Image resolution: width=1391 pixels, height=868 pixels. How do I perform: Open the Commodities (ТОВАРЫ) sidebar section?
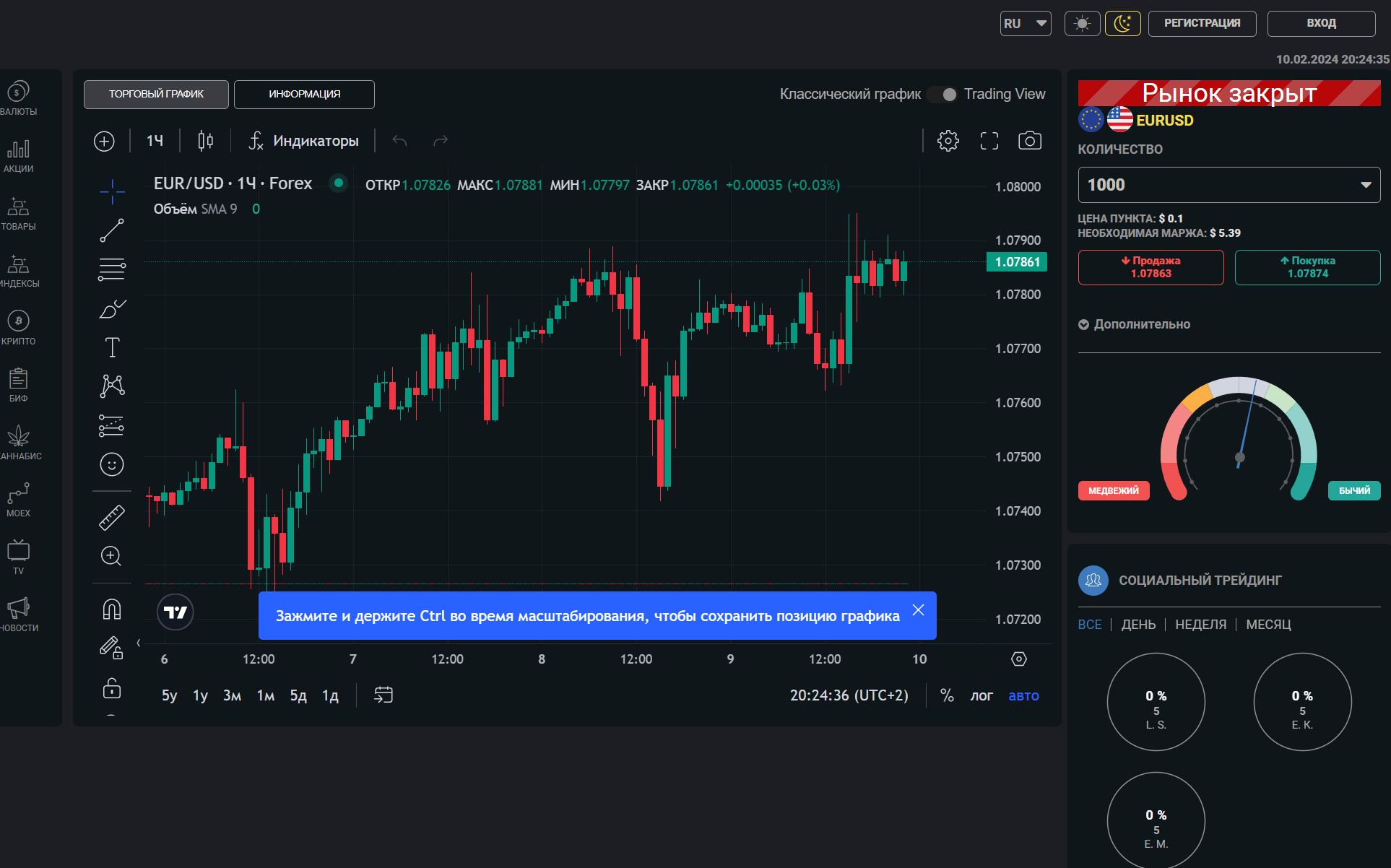18,213
